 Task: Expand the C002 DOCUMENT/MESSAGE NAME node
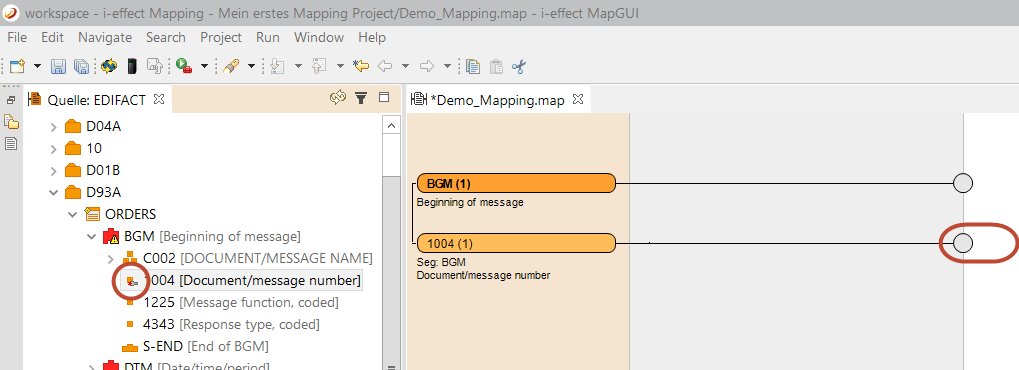pyautogui.click(x=110, y=259)
